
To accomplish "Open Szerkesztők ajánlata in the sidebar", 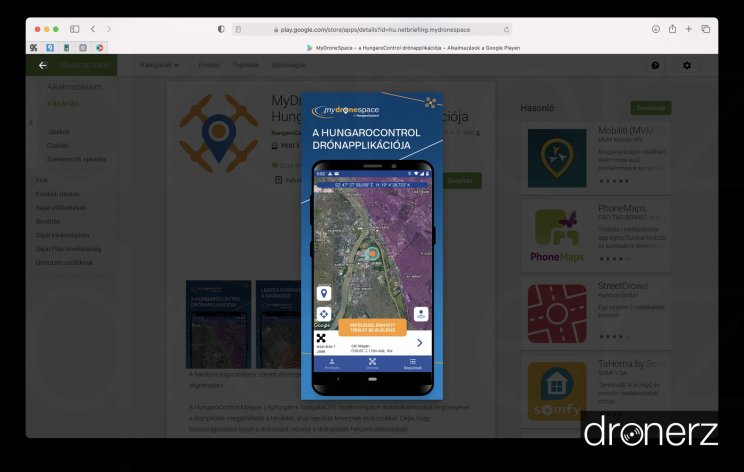I will 76,159.
